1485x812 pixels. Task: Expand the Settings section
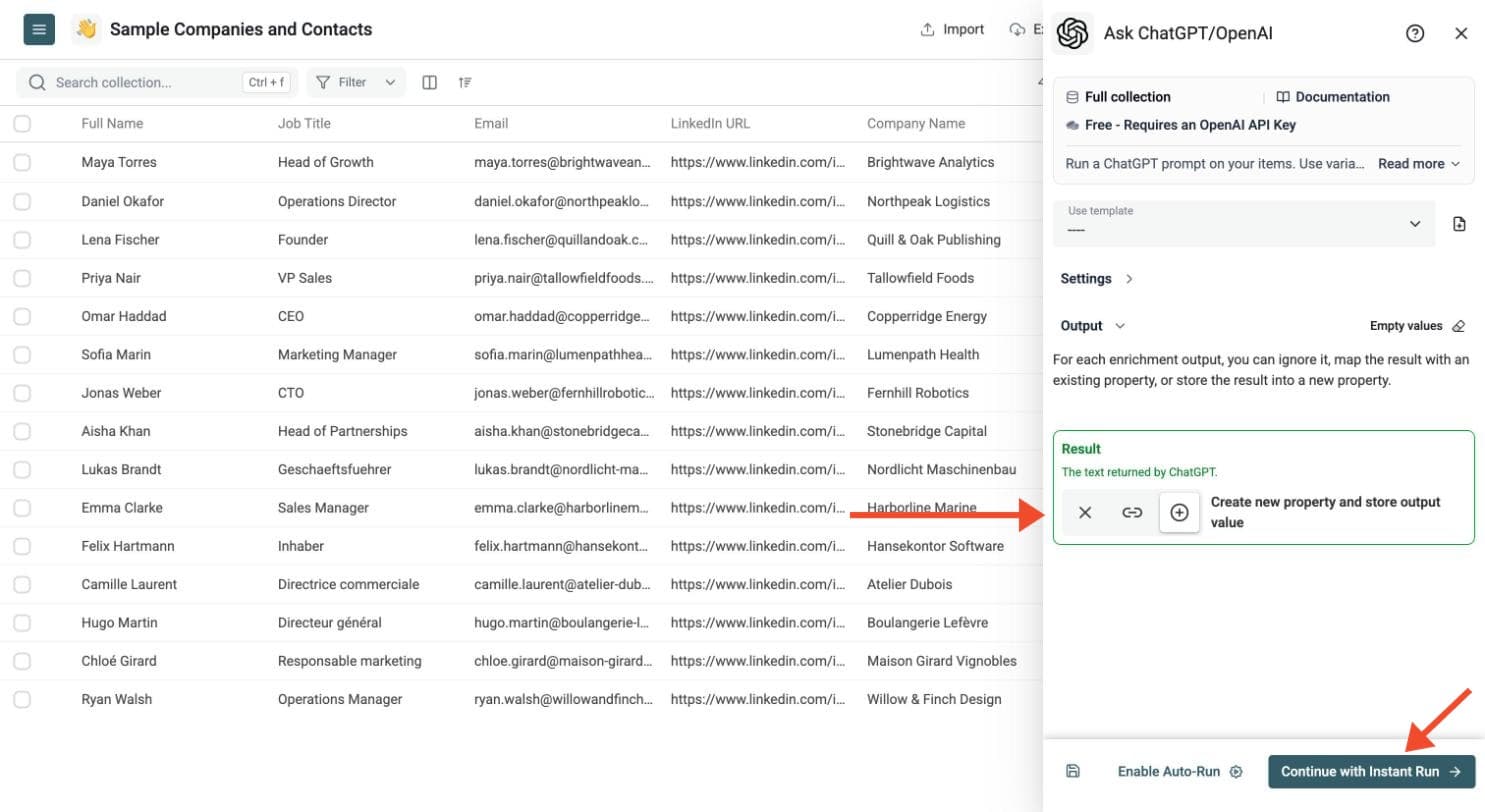click(1097, 279)
